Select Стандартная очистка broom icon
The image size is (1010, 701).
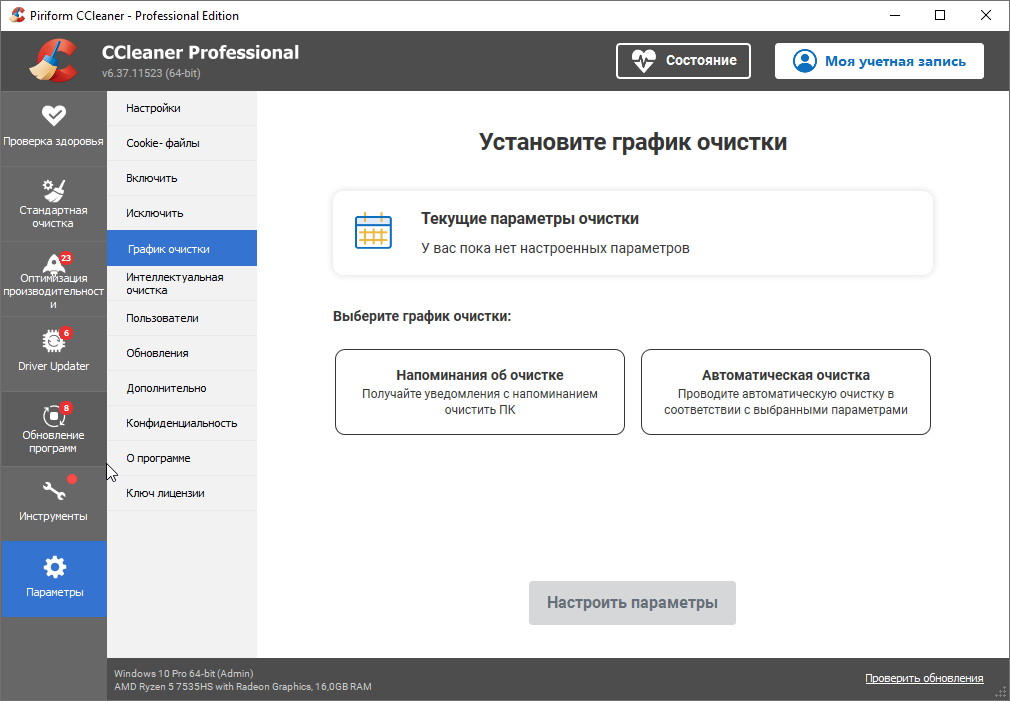coord(53,190)
